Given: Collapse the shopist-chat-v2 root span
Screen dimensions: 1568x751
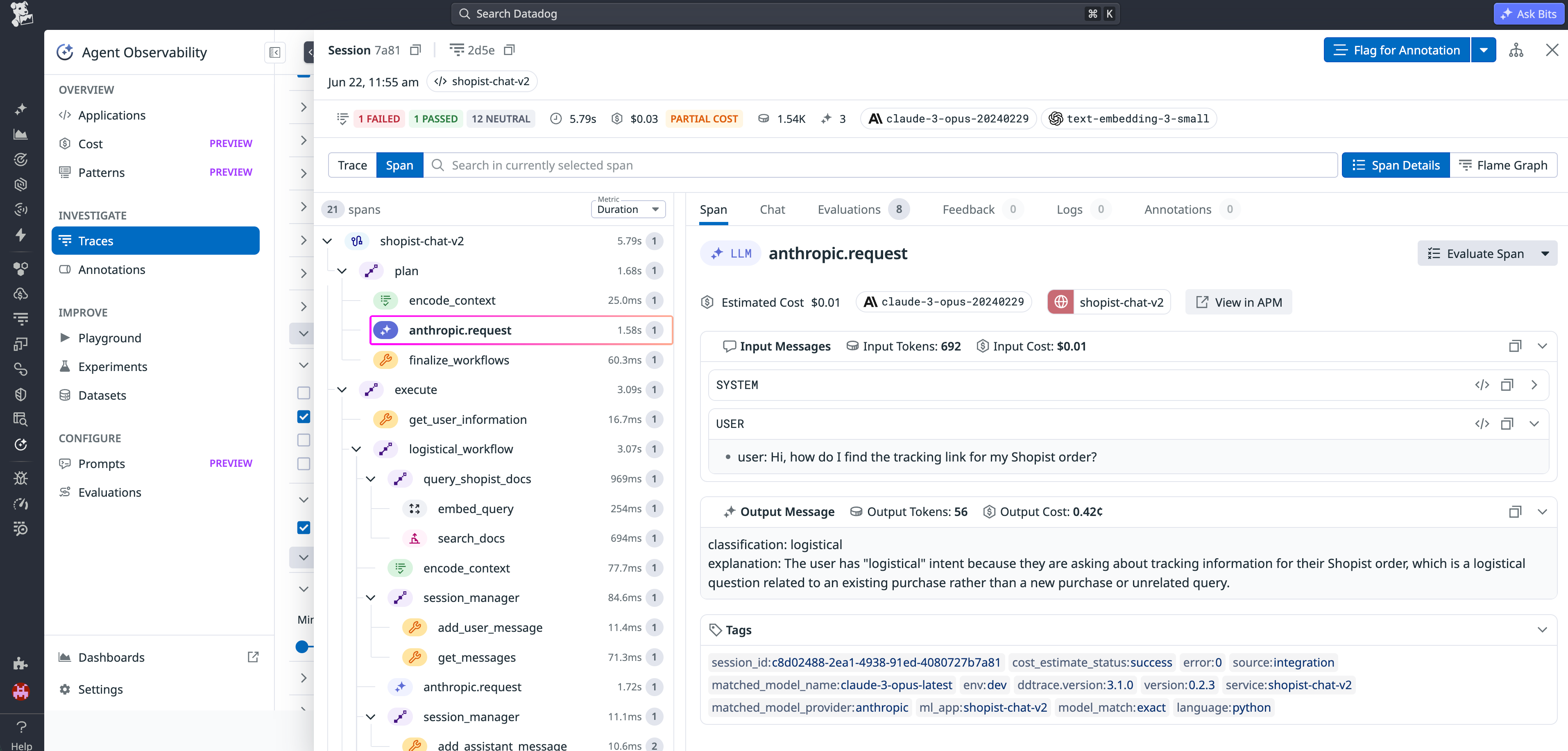Looking at the screenshot, I should pyautogui.click(x=327, y=241).
